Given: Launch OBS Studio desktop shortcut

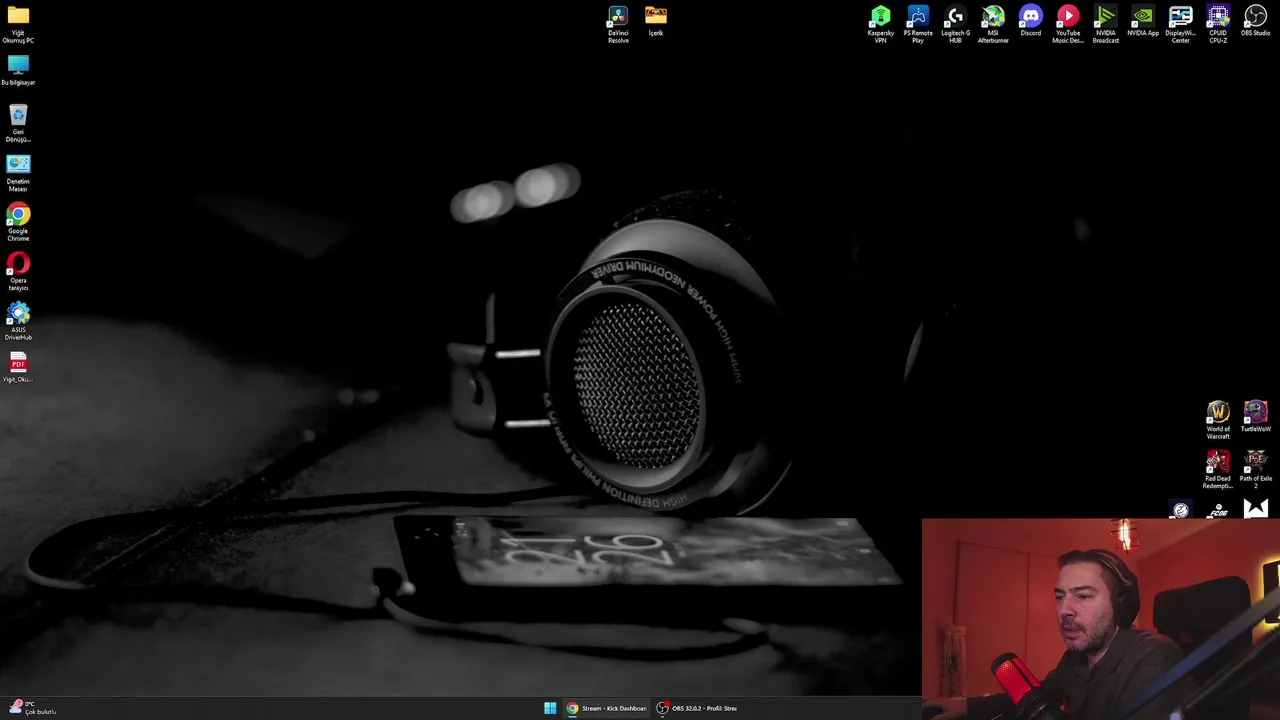Looking at the screenshot, I should (x=1255, y=21).
